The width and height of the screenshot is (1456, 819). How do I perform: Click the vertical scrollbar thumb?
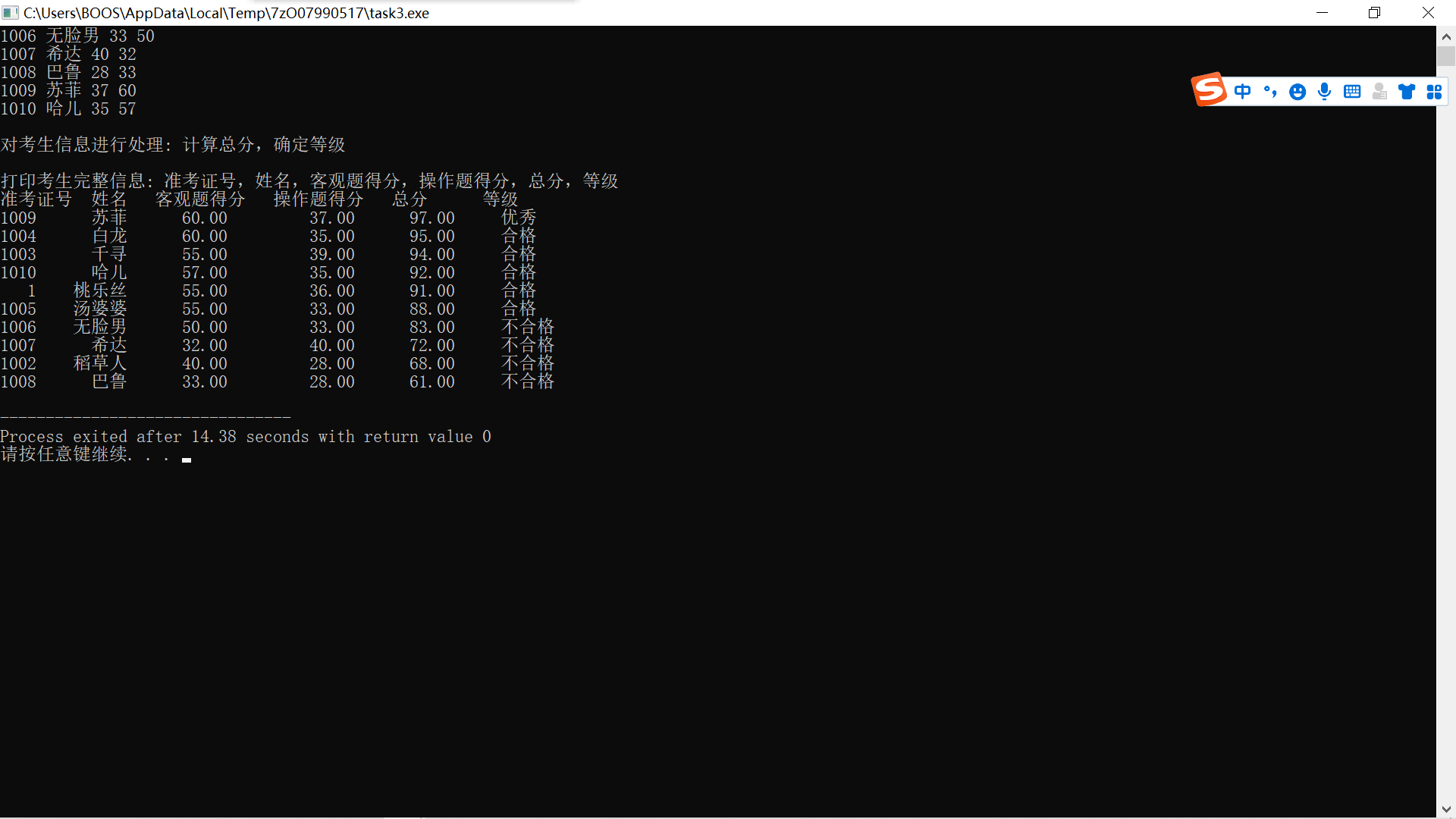coord(1445,56)
